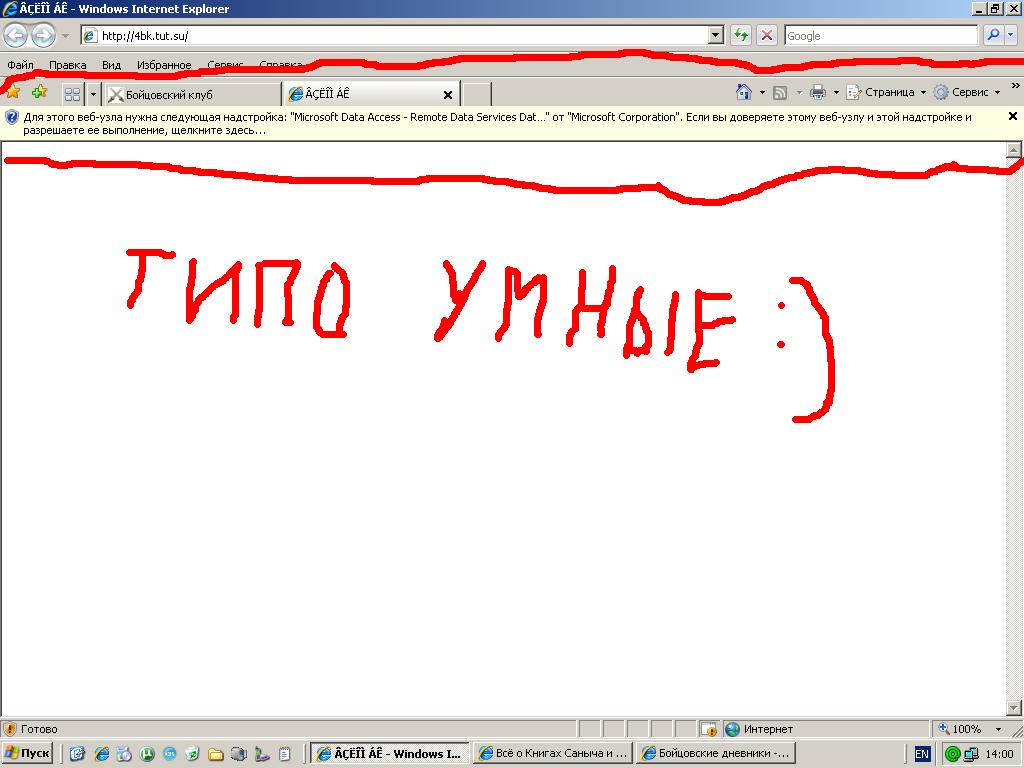Viewport: 1024px width, 768px height.
Task: Click the EN language indicator
Action: [x=921, y=754]
